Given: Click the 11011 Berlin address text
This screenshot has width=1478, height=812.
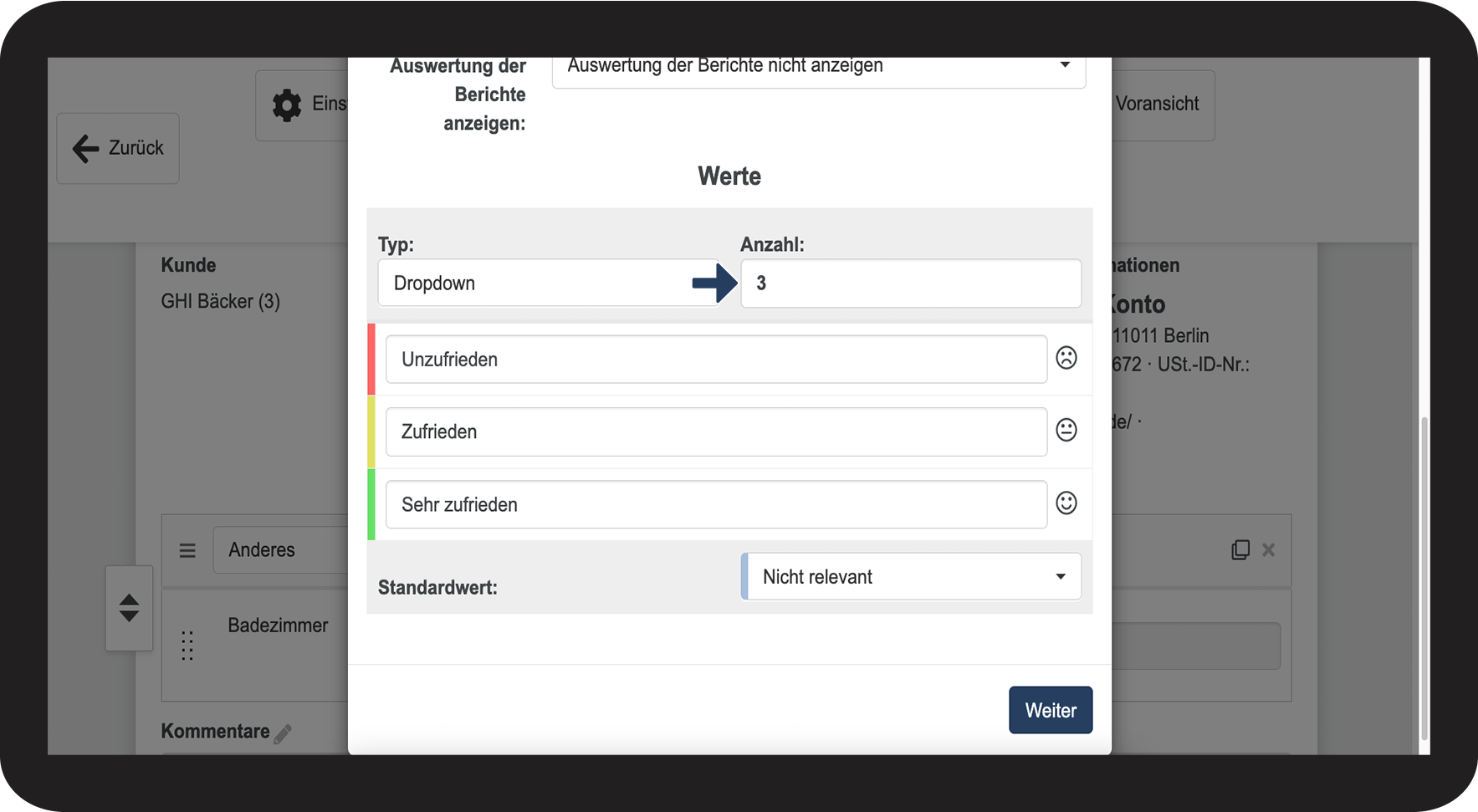Looking at the screenshot, I should click(x=1161, y=335).
